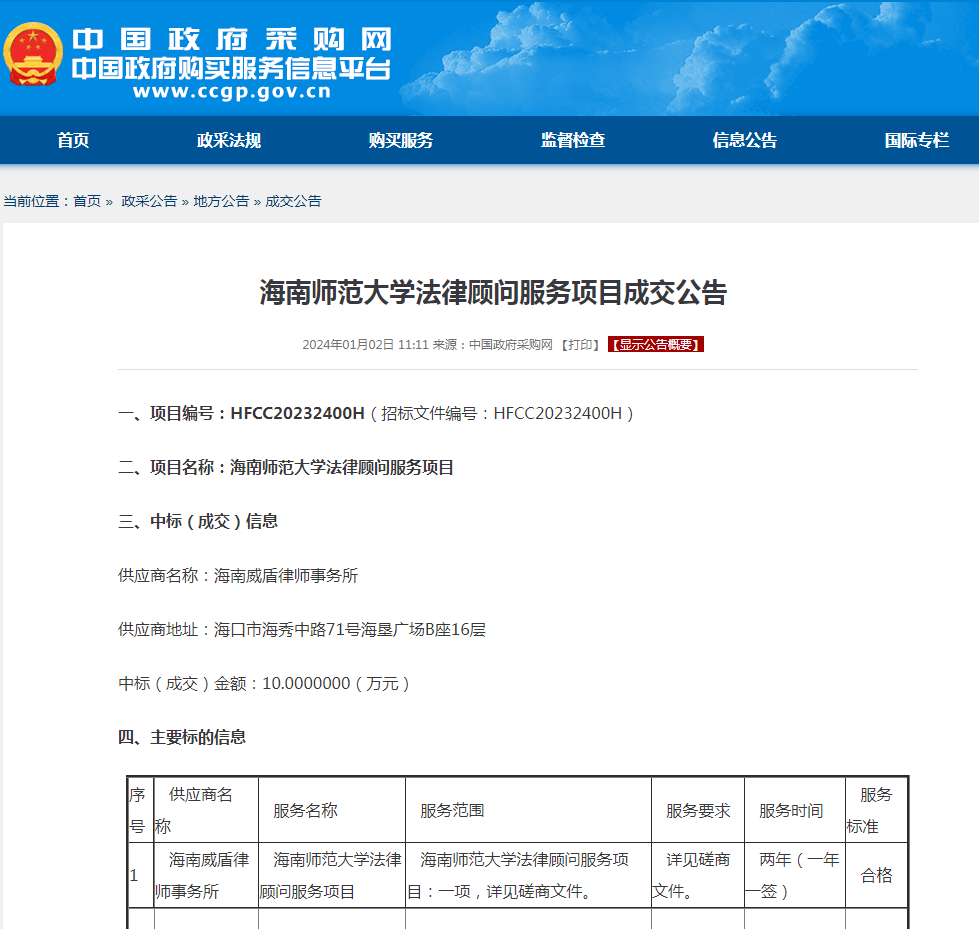Click the supplier name line 海南威盾律师事务所
The width and height of the screenshot is (979, 929).
238,576
